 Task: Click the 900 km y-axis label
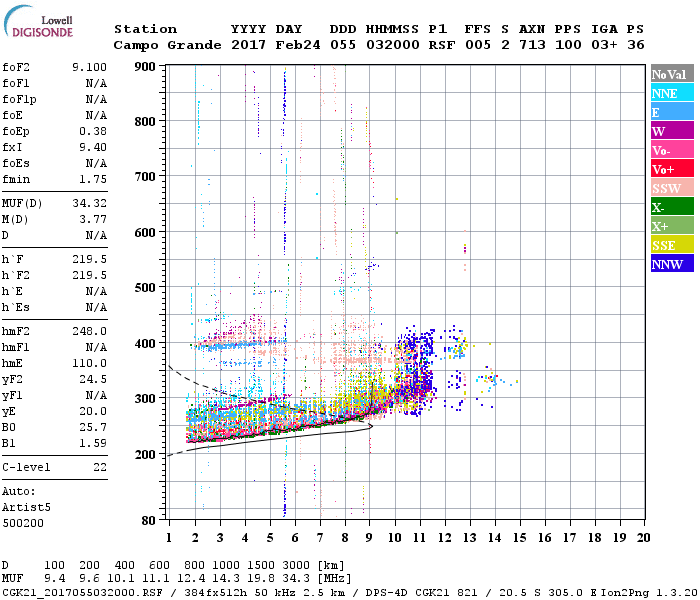(x=145, y=67)
